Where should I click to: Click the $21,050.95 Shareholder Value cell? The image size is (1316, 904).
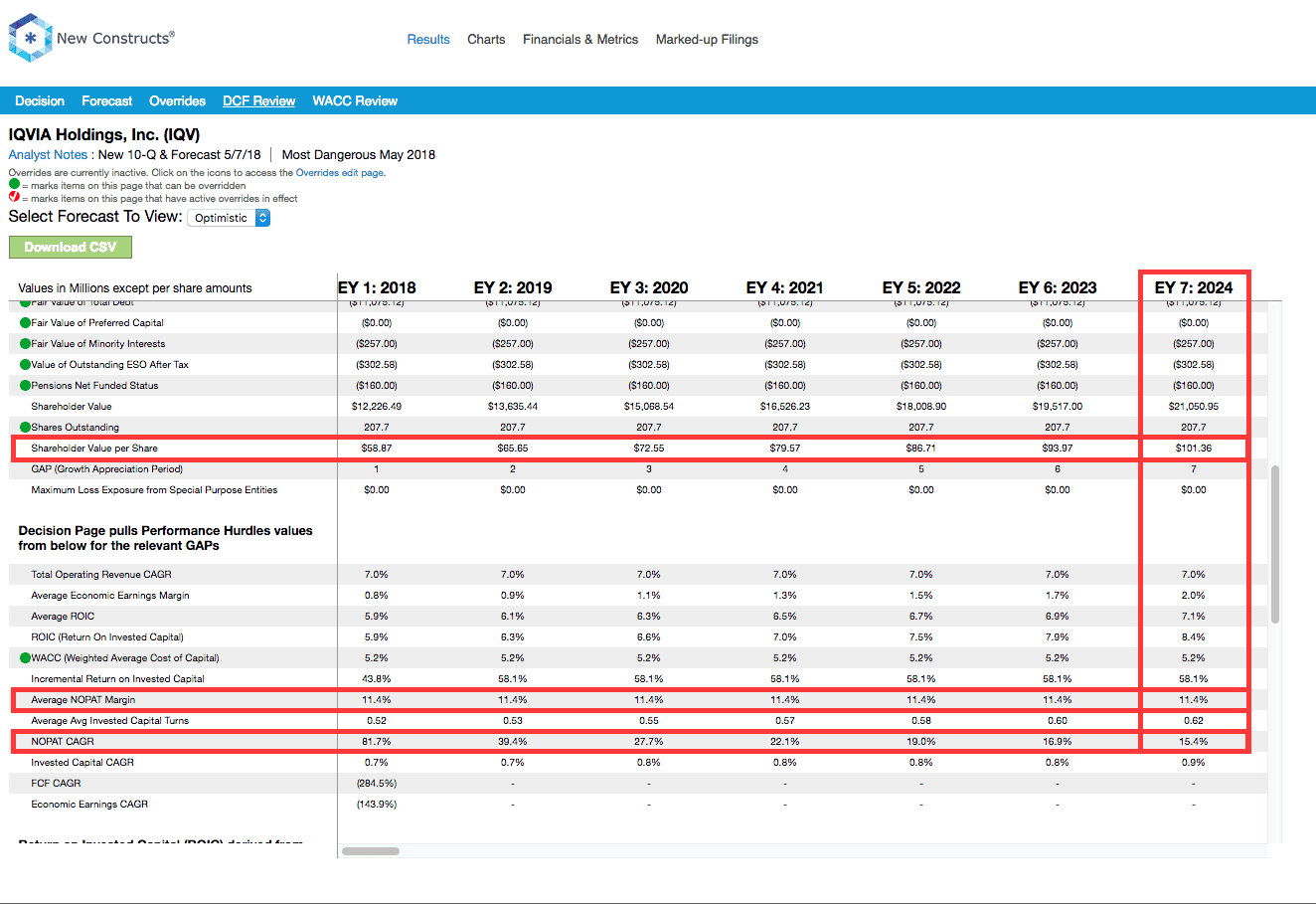pyautogui.click(x=1194, y=406)
